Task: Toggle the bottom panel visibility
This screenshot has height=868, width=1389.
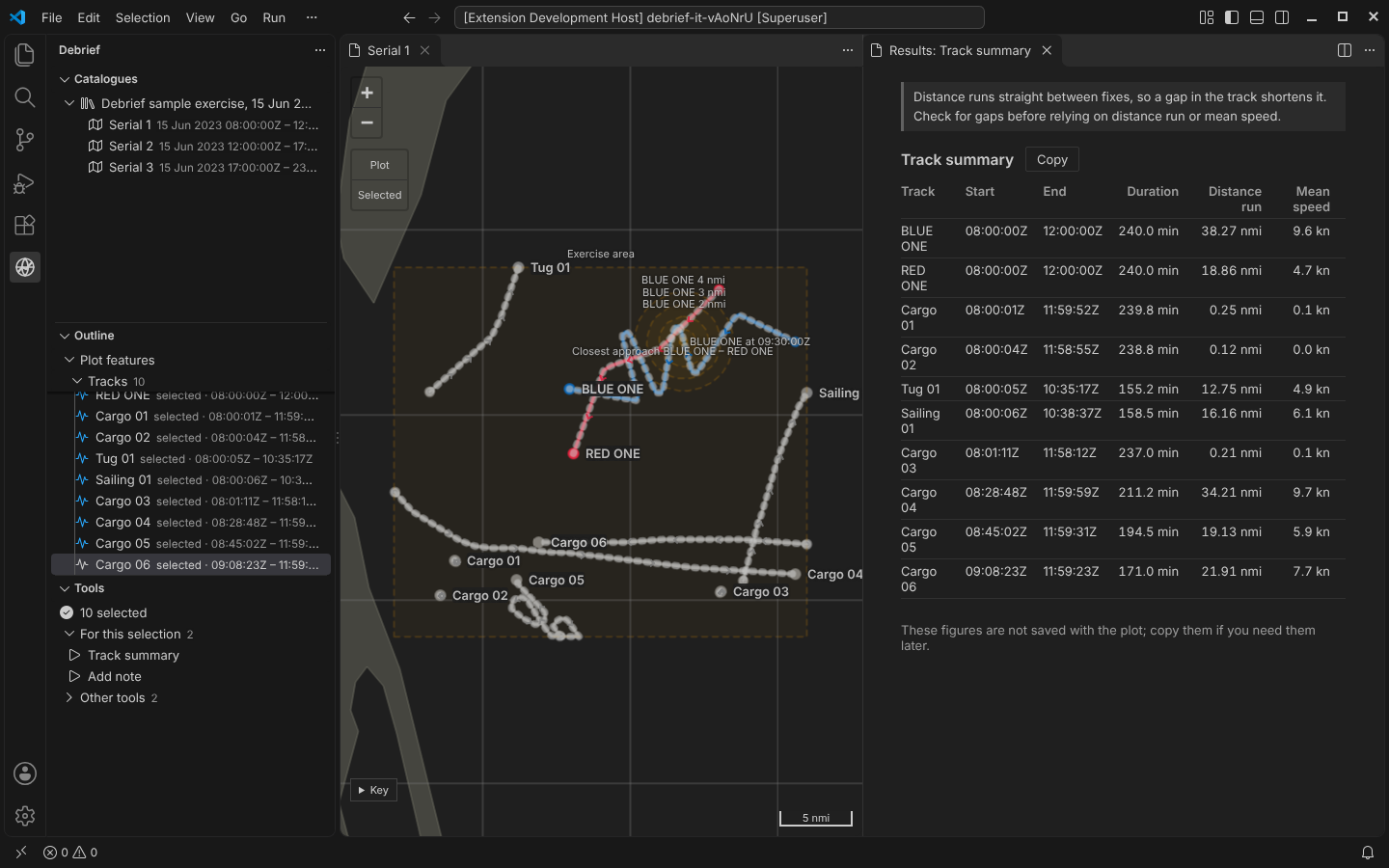Action: pyautogui.click(x=1257, y=17)
